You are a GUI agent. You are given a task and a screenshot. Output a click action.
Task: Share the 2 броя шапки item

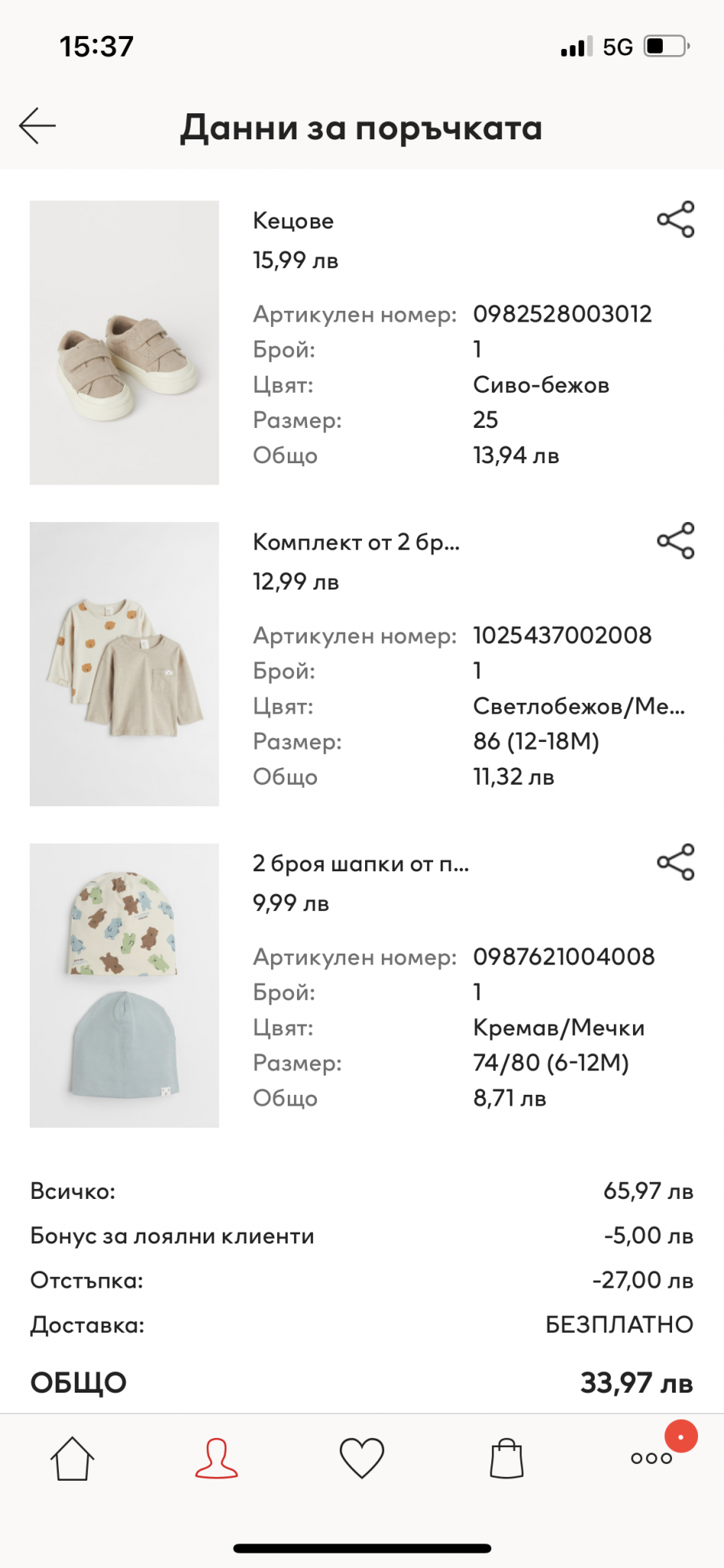[x=676, y=863]
